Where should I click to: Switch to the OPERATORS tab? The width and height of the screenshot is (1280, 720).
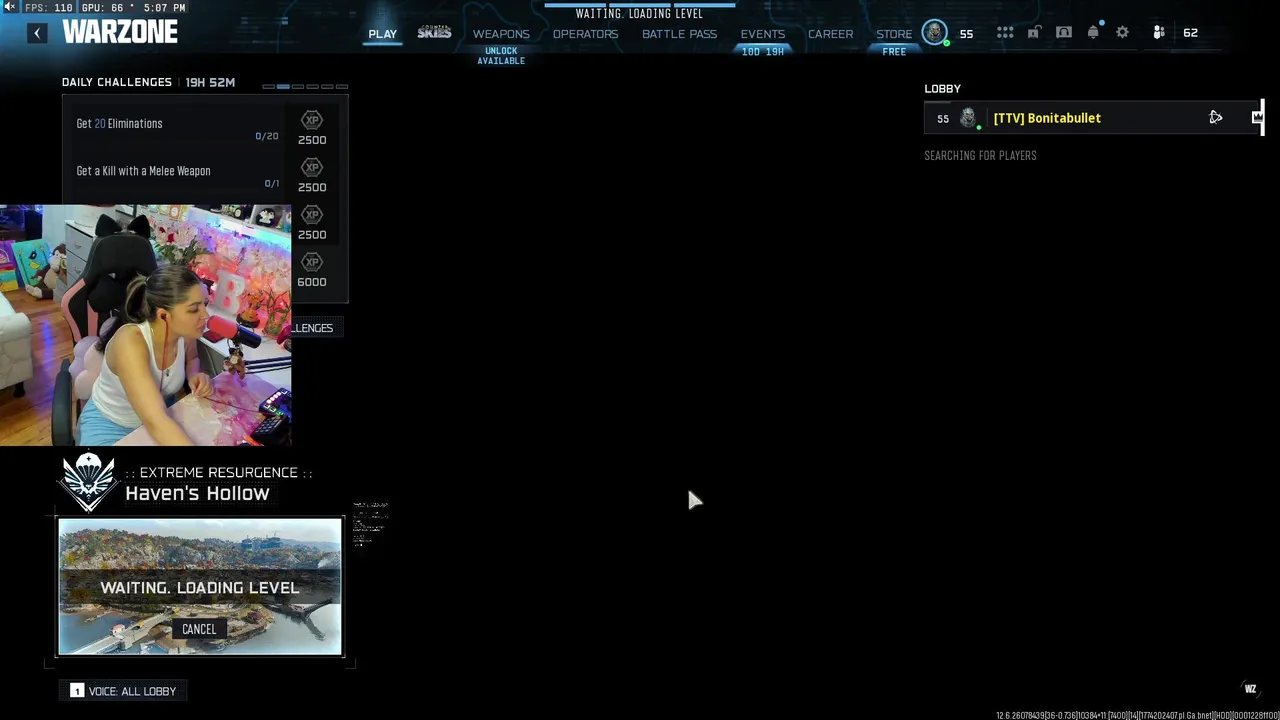click(x=585, y=34)
